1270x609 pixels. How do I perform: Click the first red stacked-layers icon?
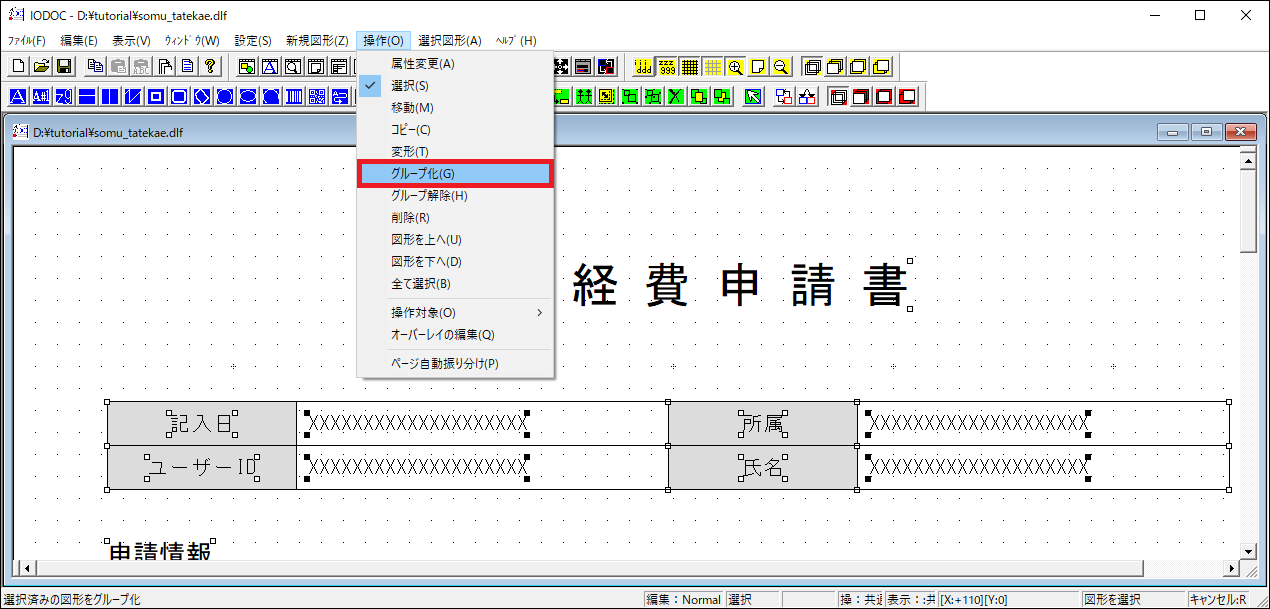tap(838, 97)
